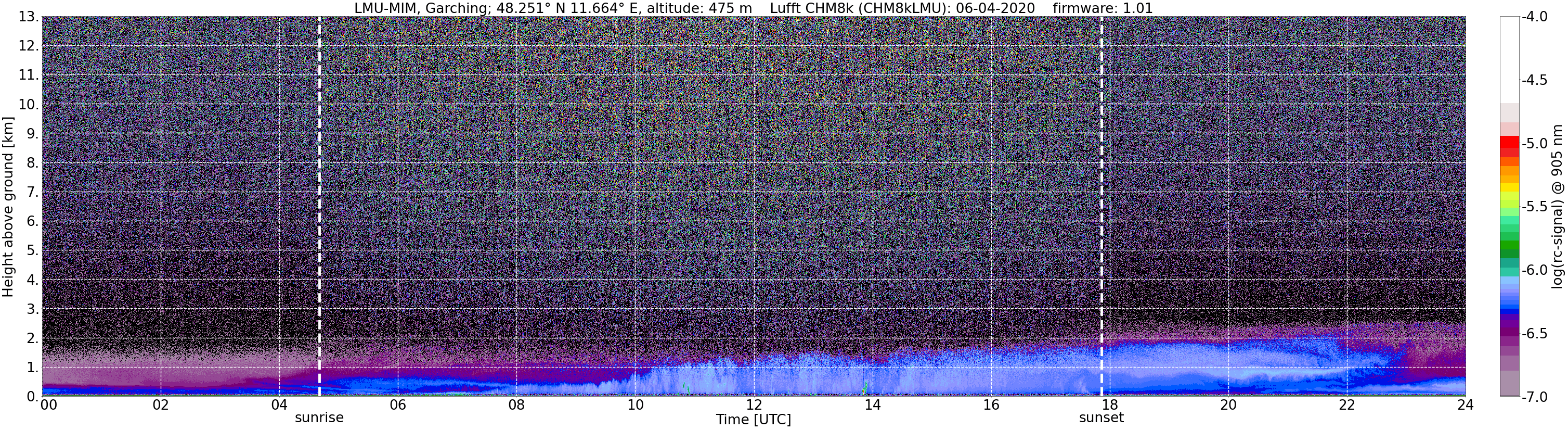Click the x-axis tick label '02'
This screenshot has height=430, width=1568.
pos(160,405)
